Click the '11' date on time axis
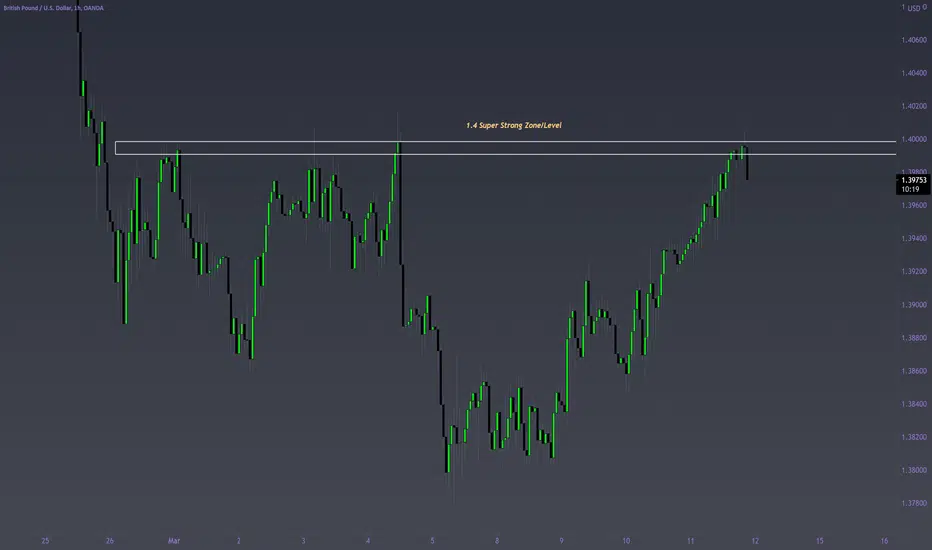932x550 pixels. coord(690,540)
